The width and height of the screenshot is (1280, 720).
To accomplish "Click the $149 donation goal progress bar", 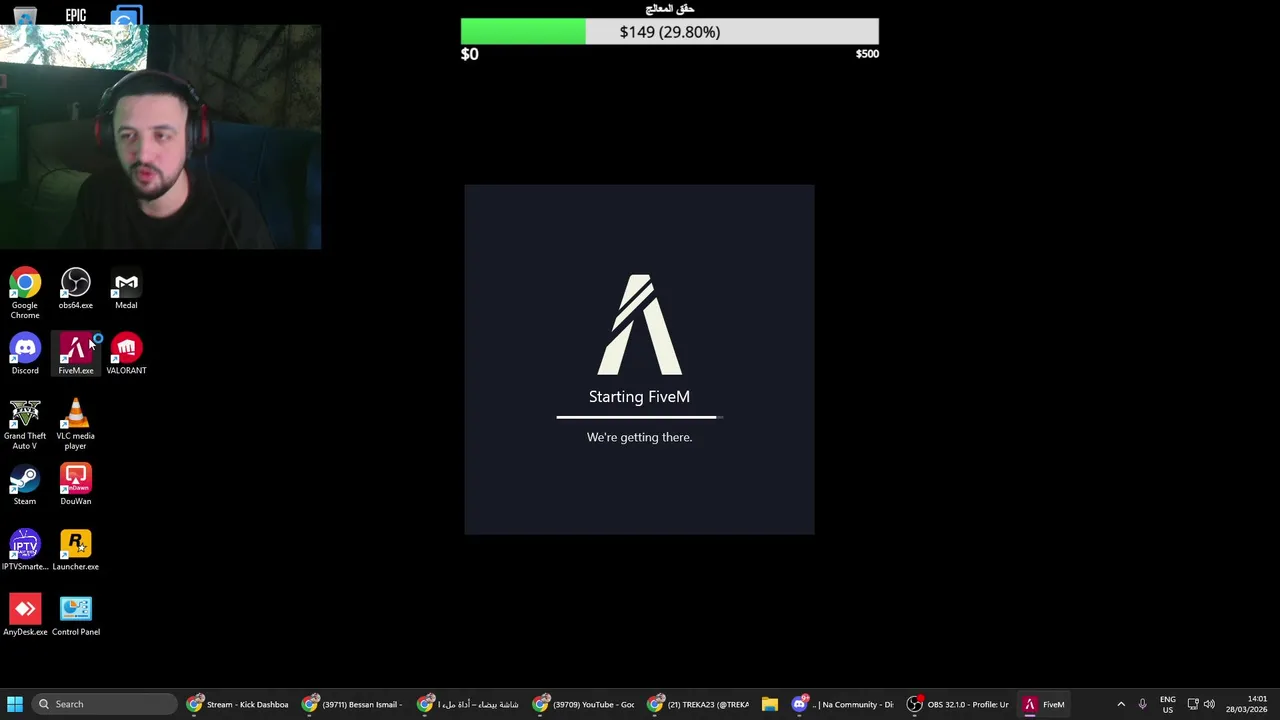I will 670,32.
